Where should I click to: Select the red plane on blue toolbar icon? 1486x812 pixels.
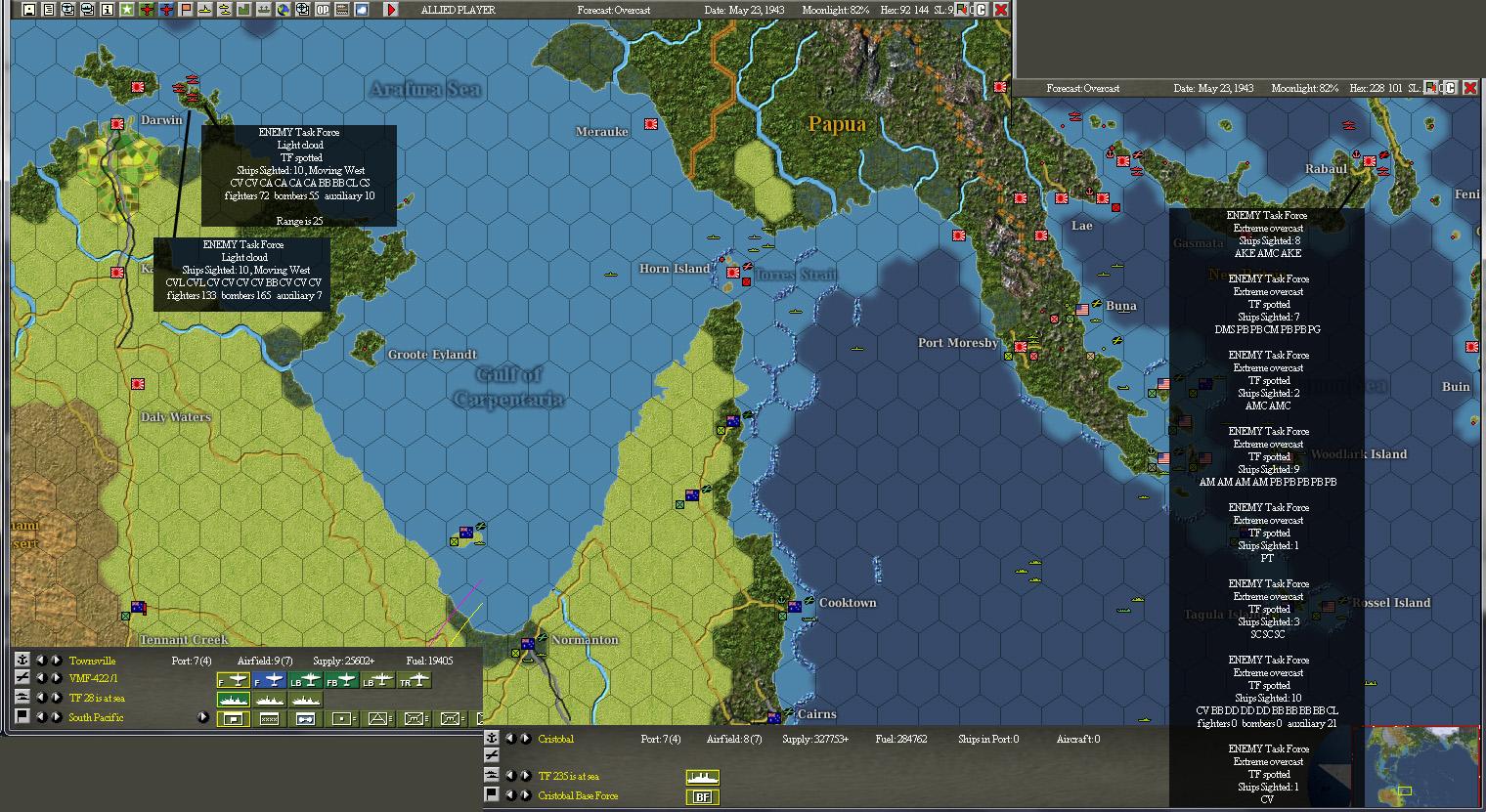tap(165, 10)
